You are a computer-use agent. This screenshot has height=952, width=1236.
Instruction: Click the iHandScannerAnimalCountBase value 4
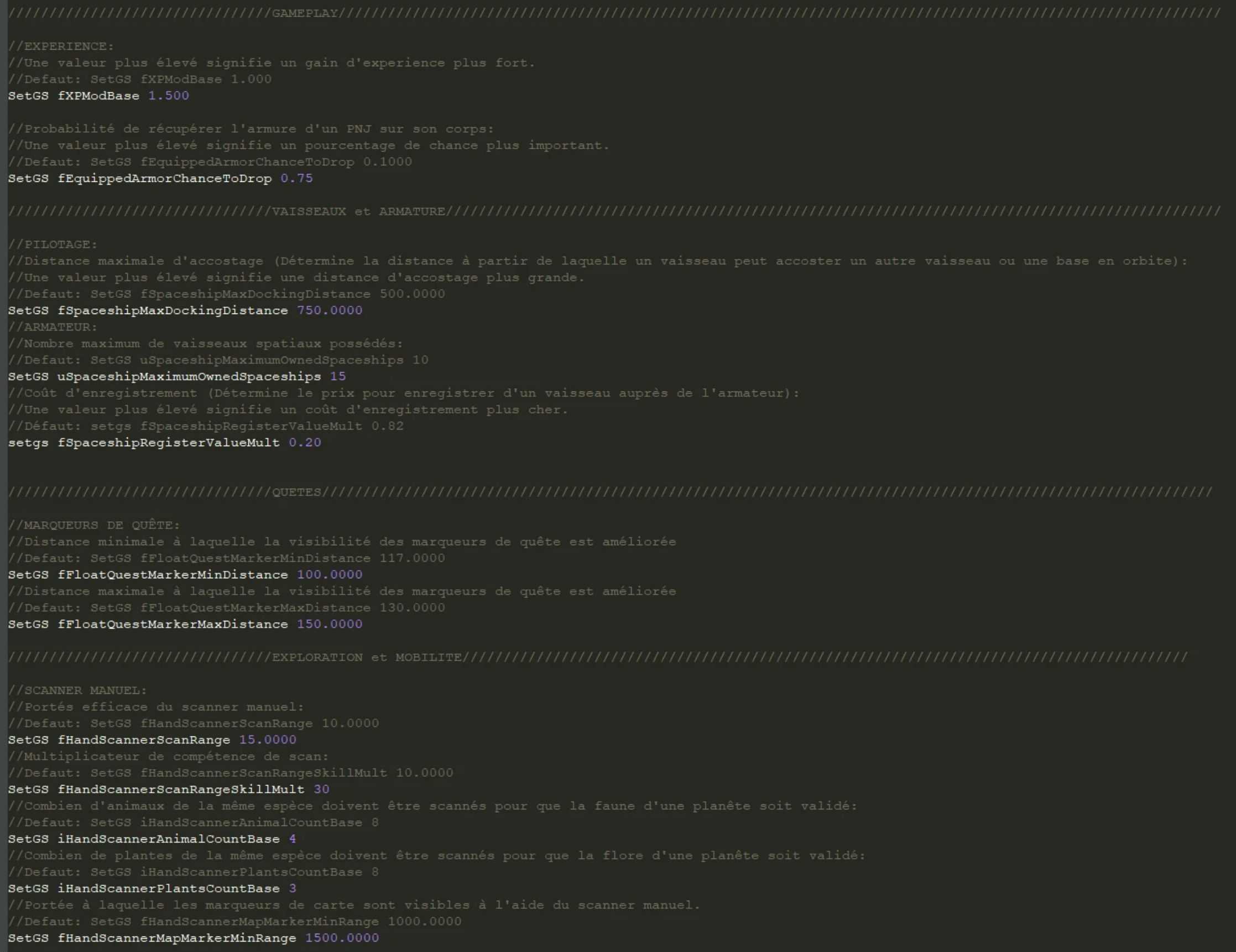[293, 839]
